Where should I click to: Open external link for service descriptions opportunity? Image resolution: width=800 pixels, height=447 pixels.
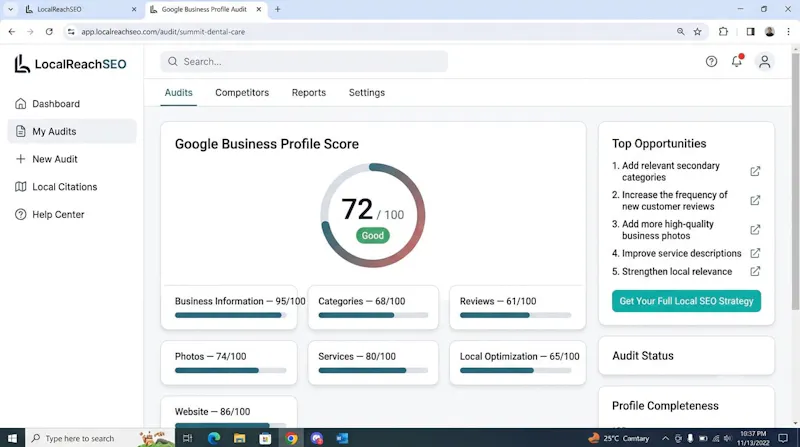pos(755,253)
